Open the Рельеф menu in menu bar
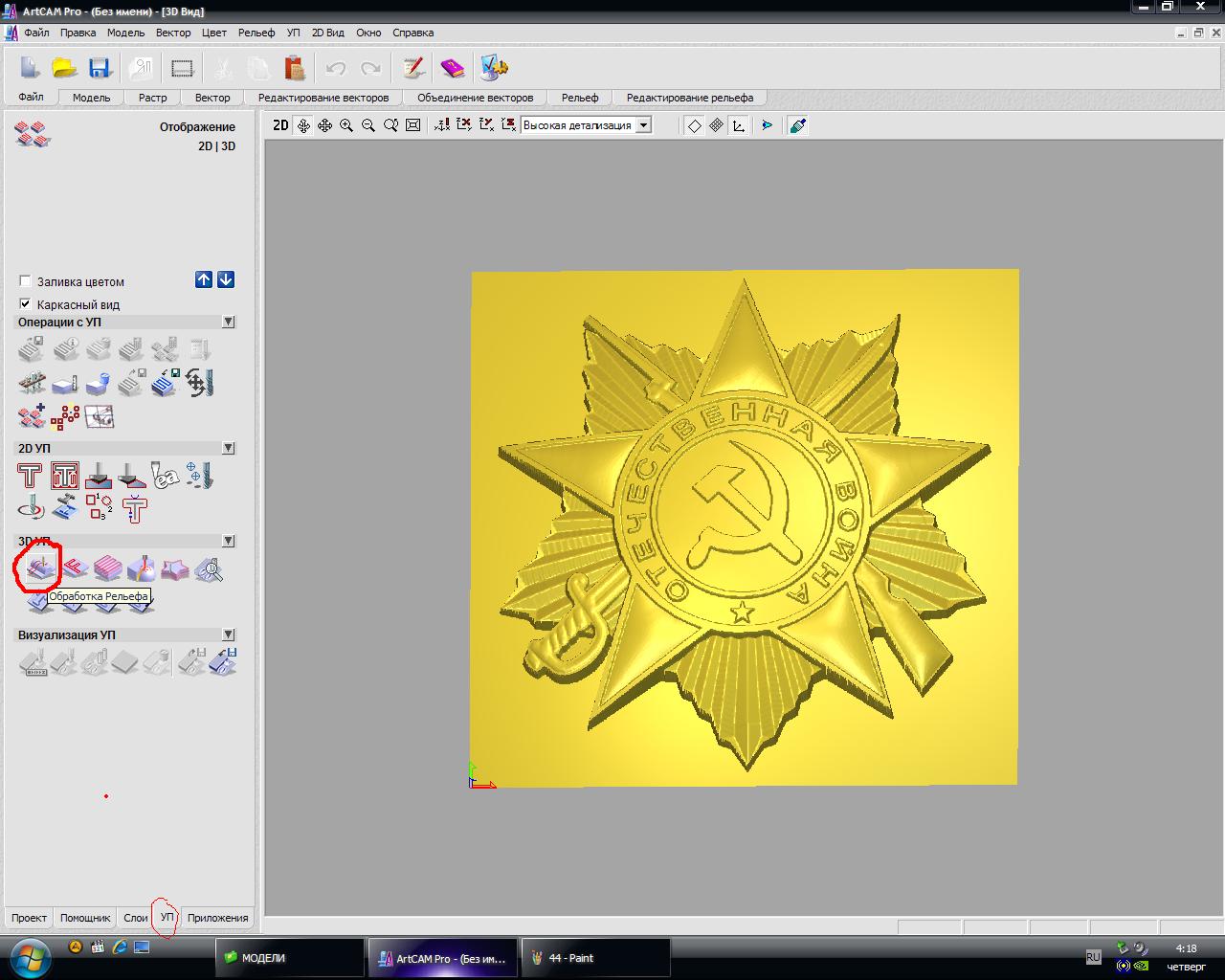1225x980 pixels. tap(256, 33)
